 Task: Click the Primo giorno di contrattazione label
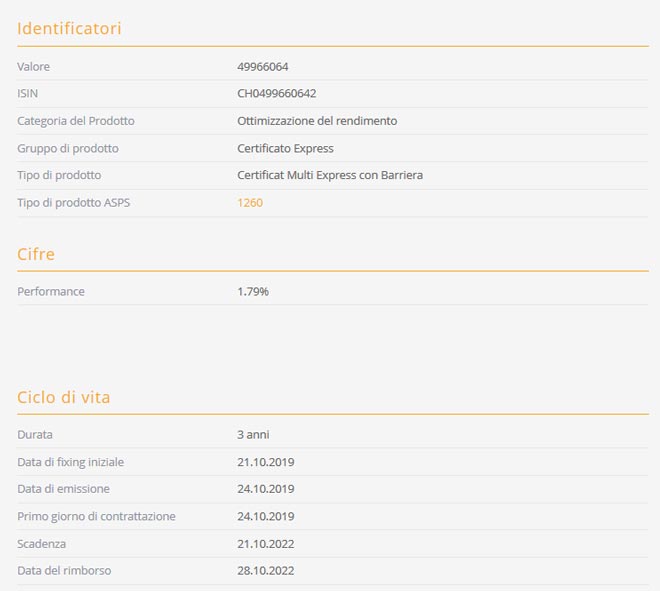pos(96,517)
